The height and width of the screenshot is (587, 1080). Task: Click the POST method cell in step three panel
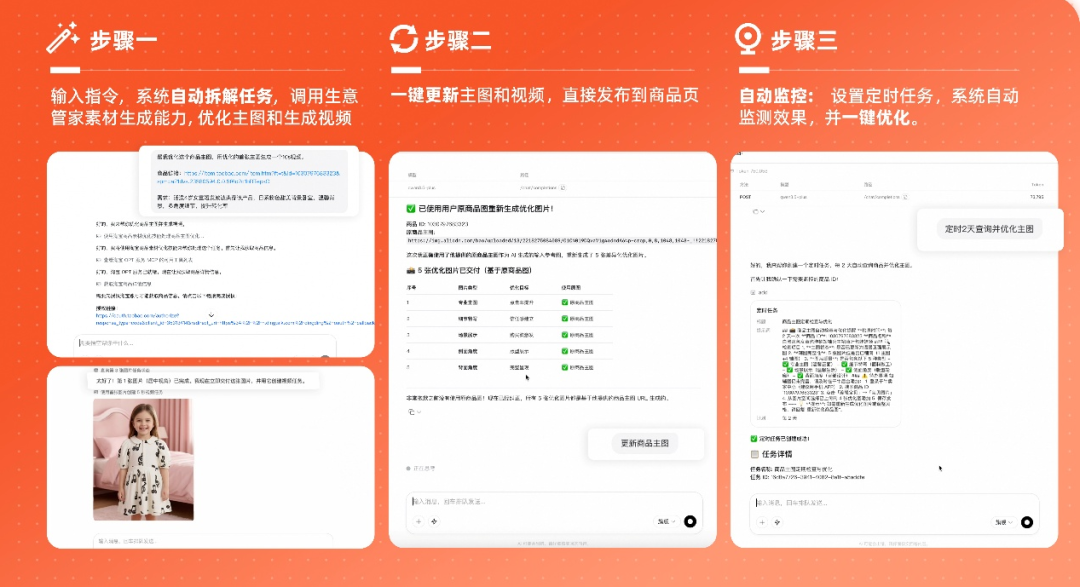(x=745, y=197)
